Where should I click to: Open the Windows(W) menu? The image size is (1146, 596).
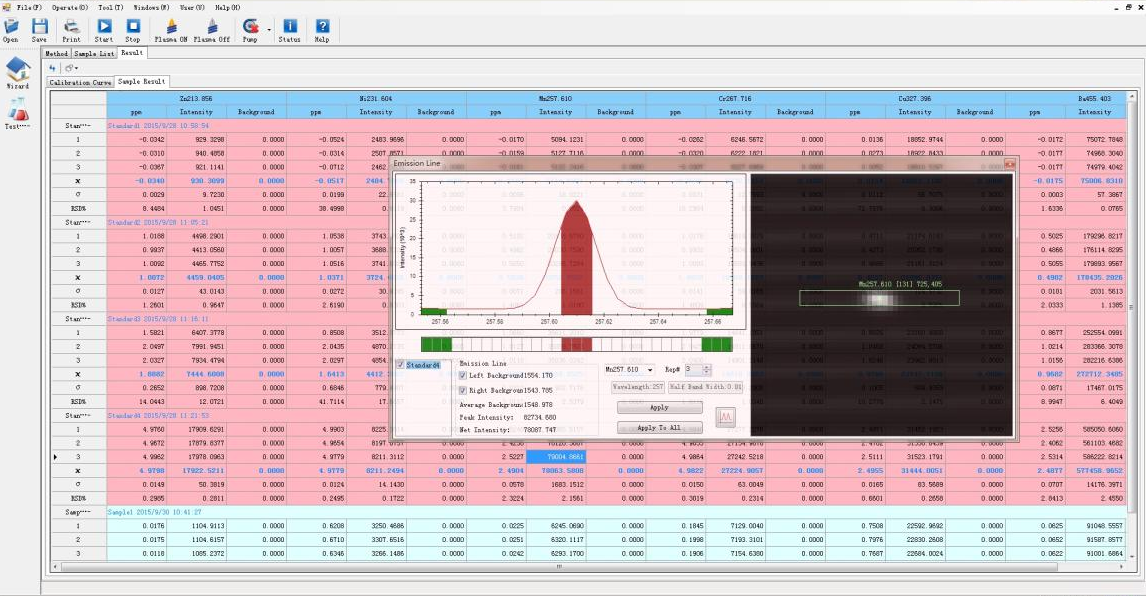pyautogui.click(x=151, y=7)
